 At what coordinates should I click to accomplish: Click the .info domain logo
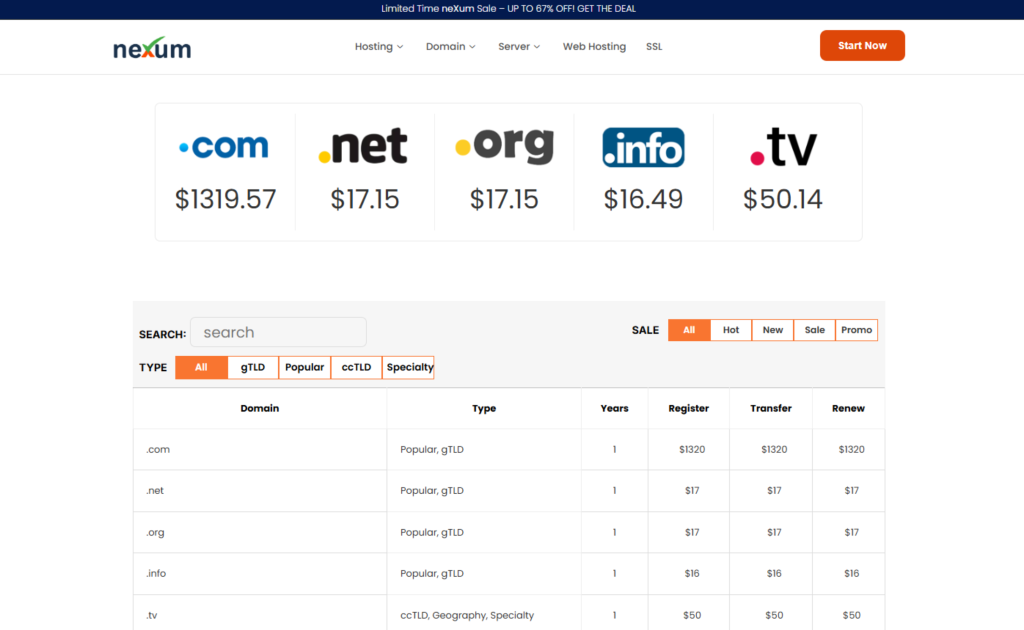click(643, 147)
